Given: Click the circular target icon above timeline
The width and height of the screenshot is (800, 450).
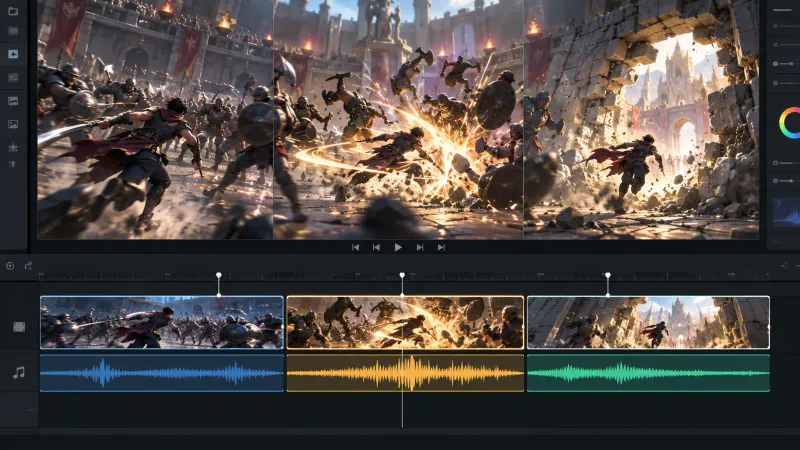Looking at the screenshot, I should (x=10, y=266).
